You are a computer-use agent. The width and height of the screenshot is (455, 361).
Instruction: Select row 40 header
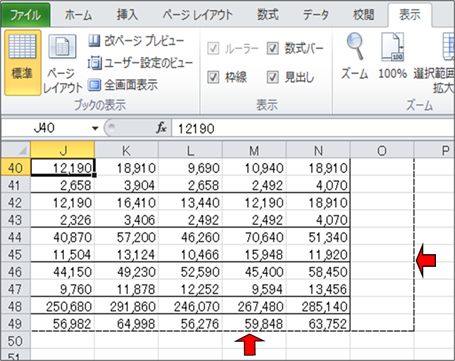pyautogui.click(x=16, y=167)
